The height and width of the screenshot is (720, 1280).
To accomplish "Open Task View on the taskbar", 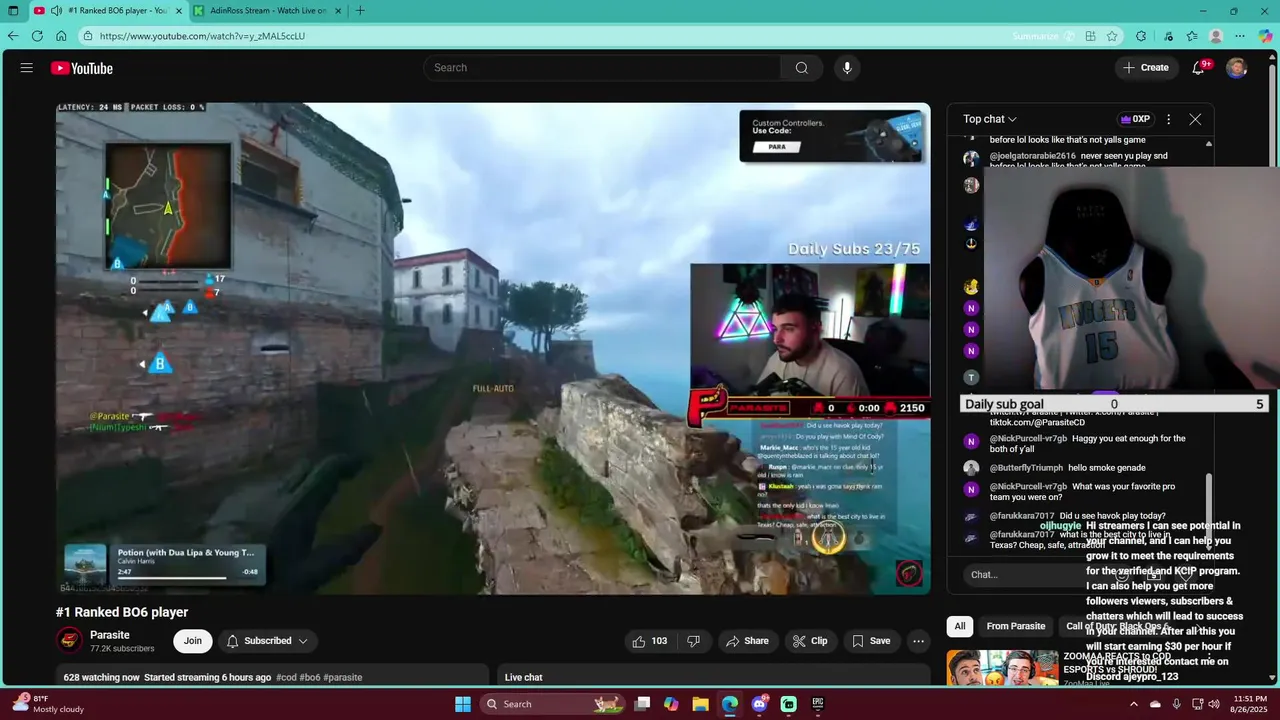I will pyautogui.click(x=642, y=704).
